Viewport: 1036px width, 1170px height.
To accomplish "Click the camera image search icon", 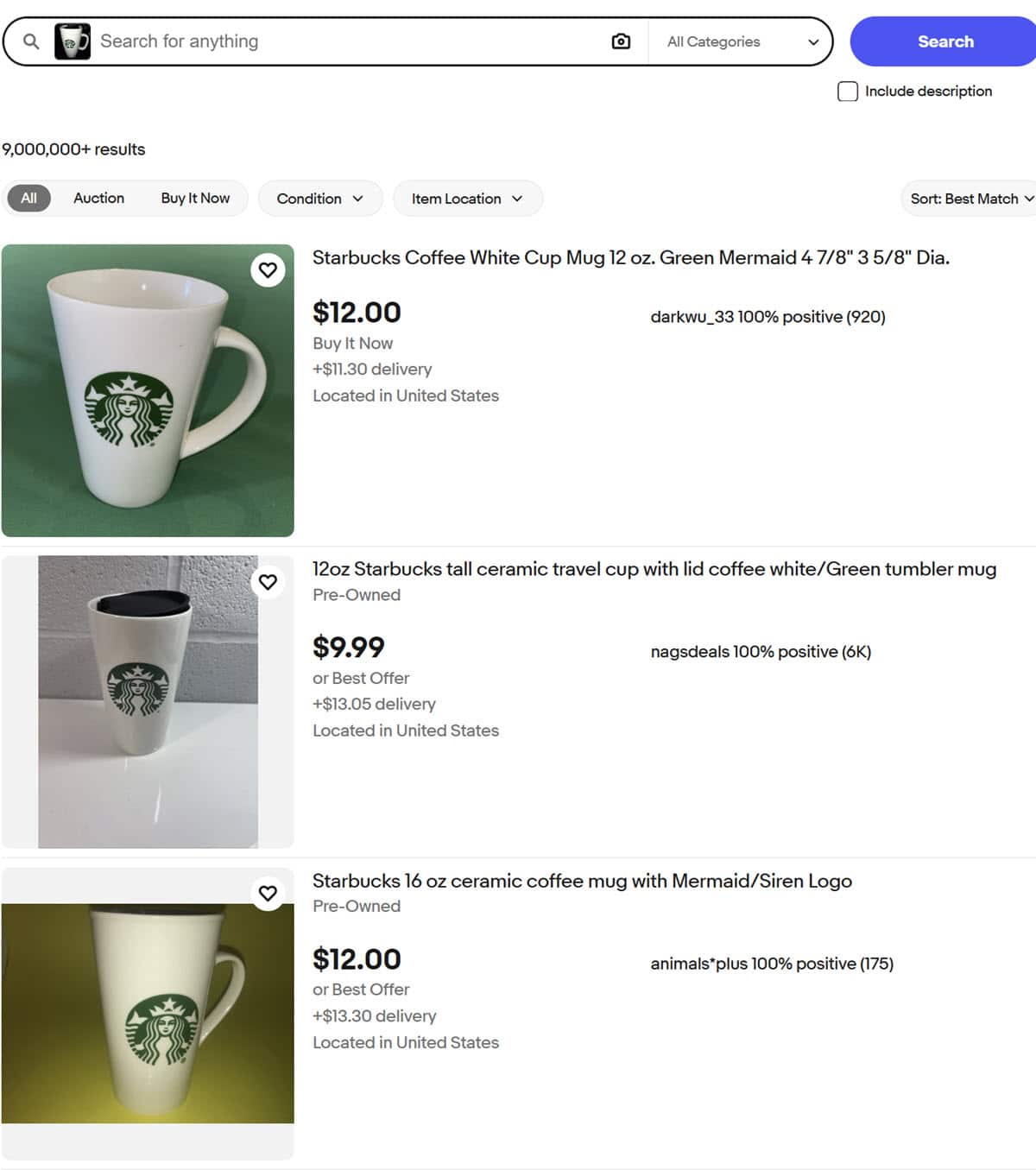I will (621, 41).
